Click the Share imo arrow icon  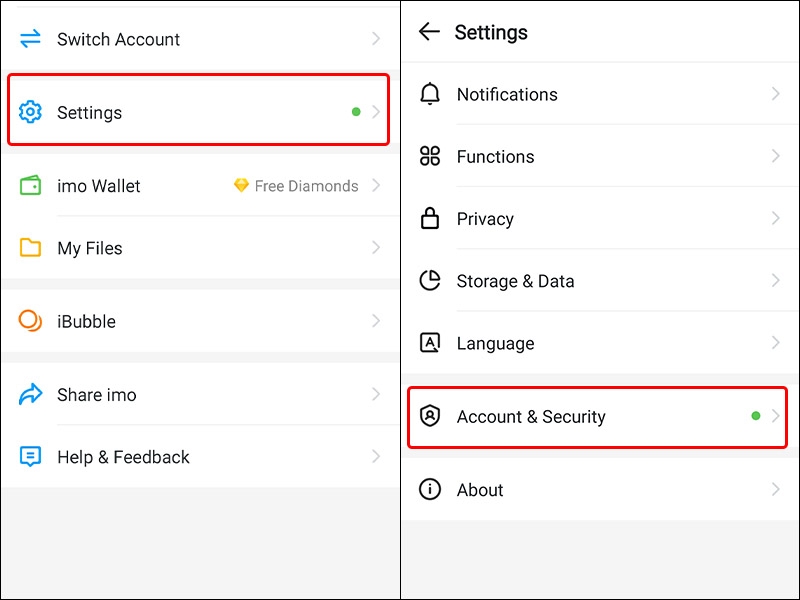pyautogui.click(x=30, y=394)
